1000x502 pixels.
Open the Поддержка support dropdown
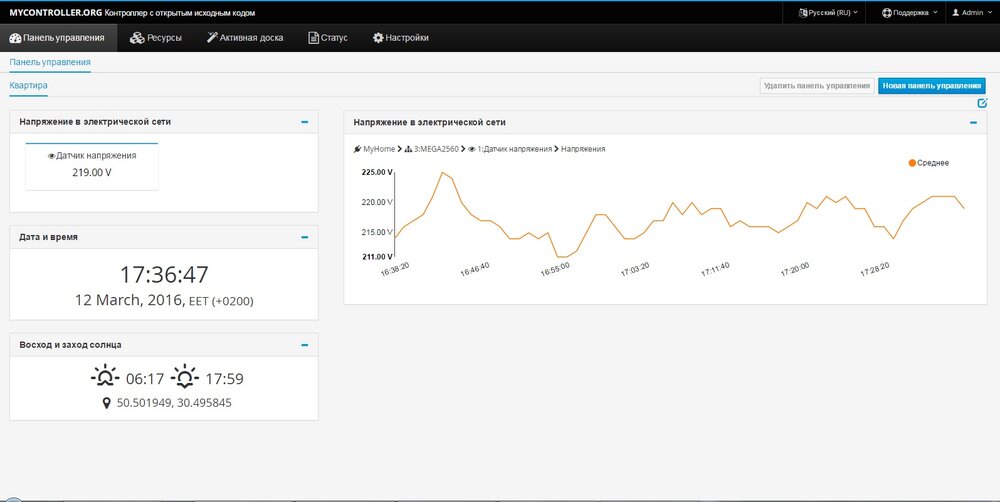910,12
